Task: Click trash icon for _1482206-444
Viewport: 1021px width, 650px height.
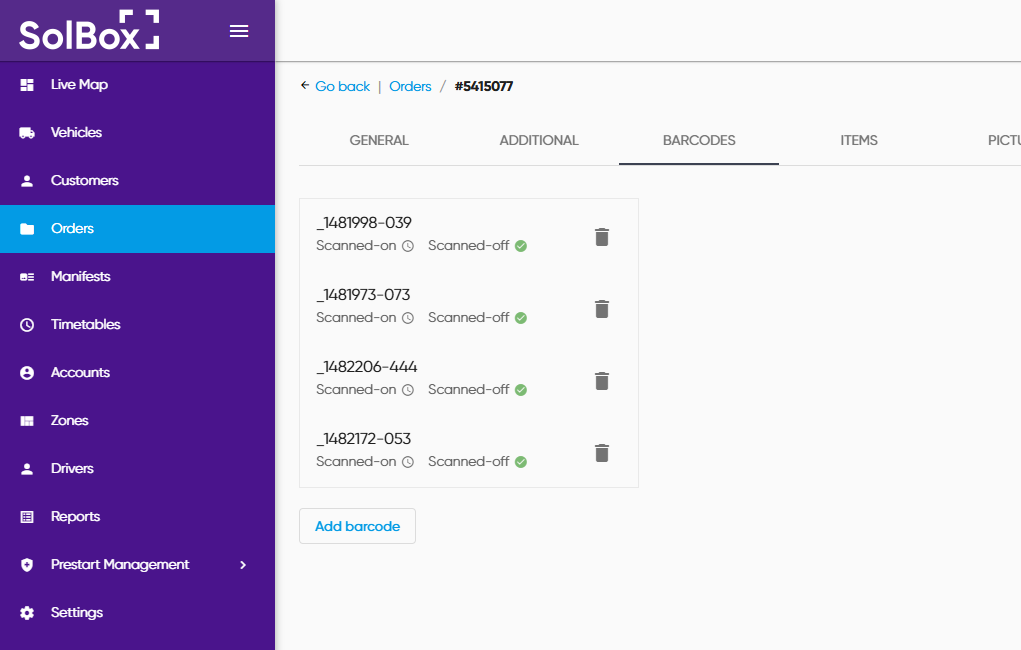Action: (x=601, y=381)
